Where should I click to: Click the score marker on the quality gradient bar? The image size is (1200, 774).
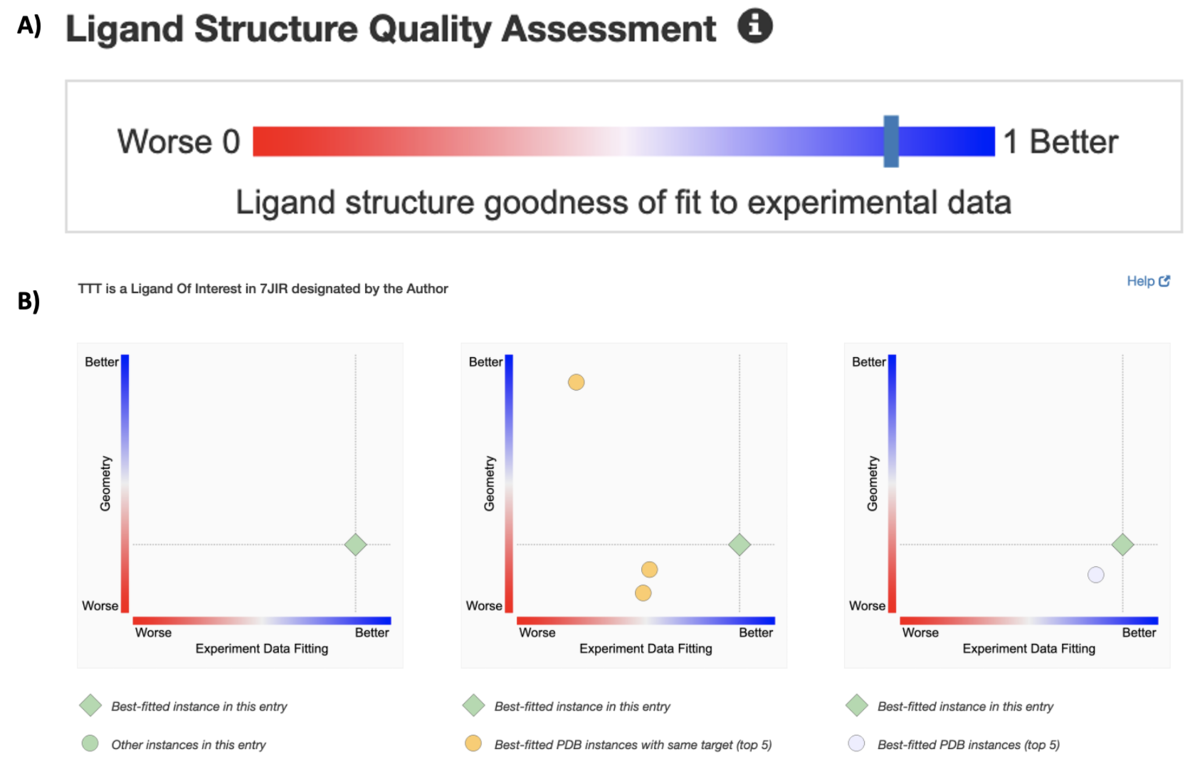click(x=889, y=141)
